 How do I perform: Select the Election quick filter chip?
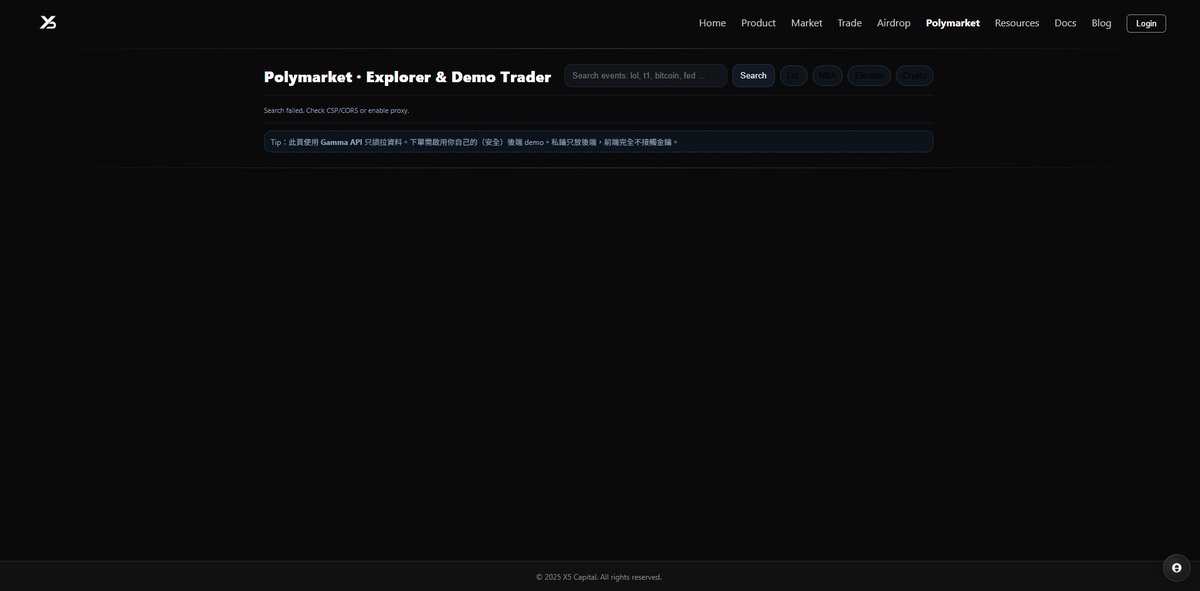869,76
